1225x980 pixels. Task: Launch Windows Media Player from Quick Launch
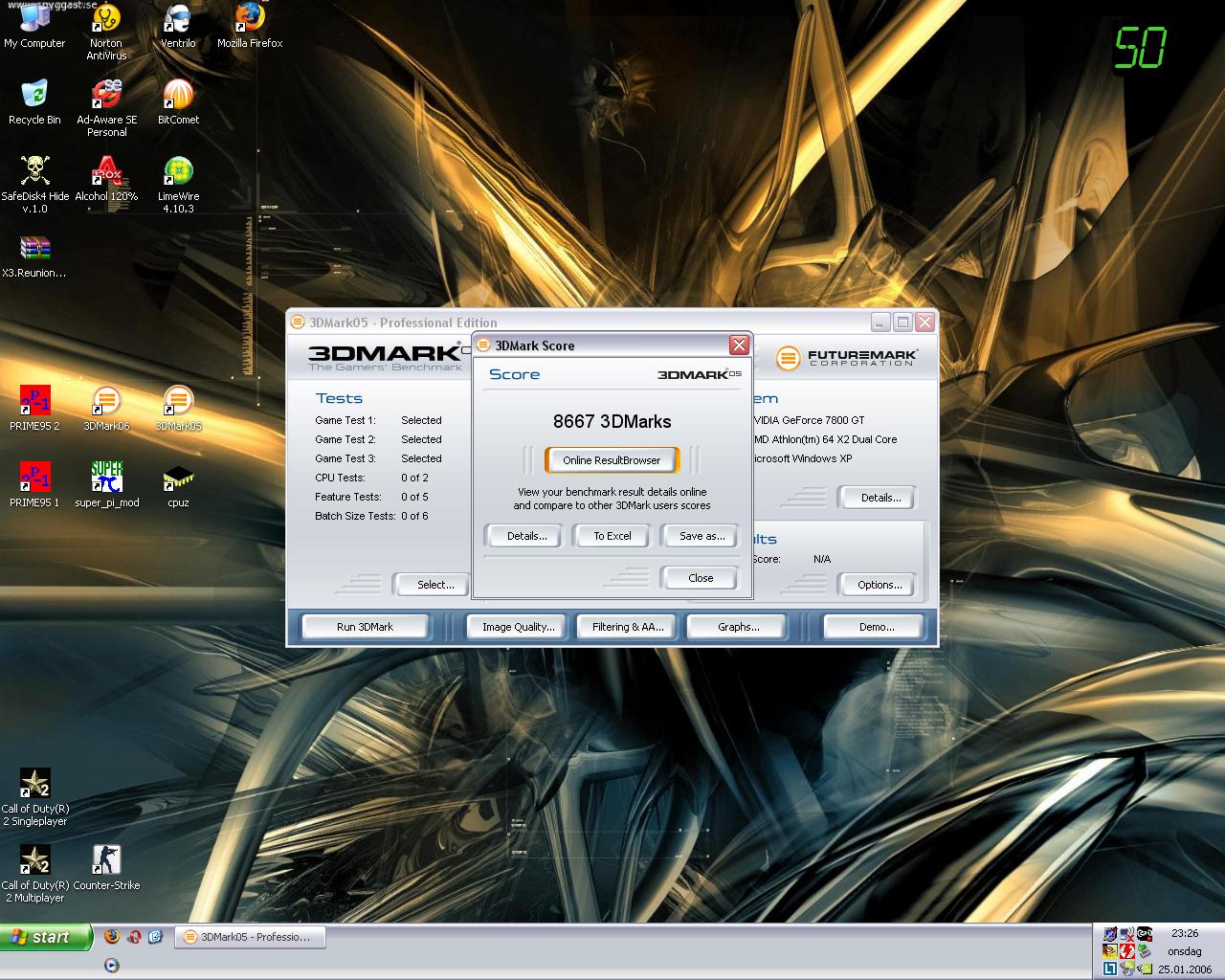(x=112, y=965)
